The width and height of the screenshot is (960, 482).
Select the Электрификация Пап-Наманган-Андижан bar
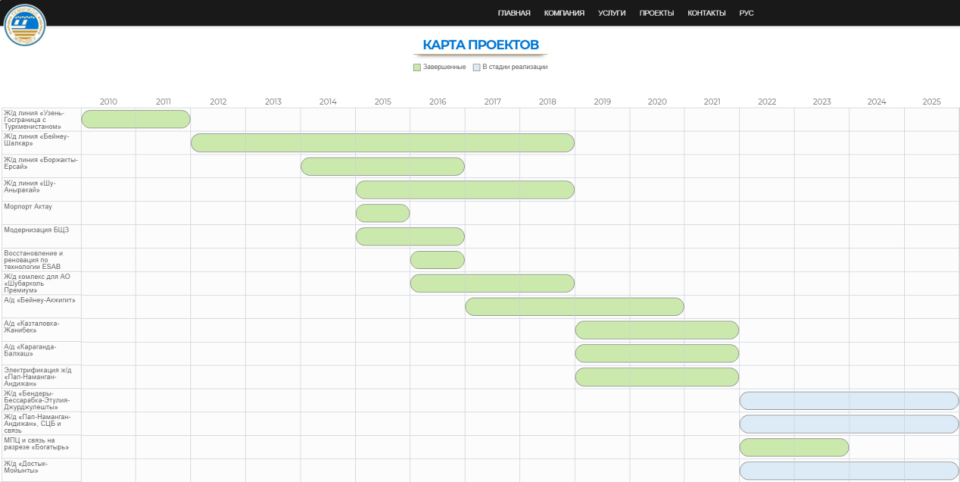pyautogui.click(x=657, y=377)
